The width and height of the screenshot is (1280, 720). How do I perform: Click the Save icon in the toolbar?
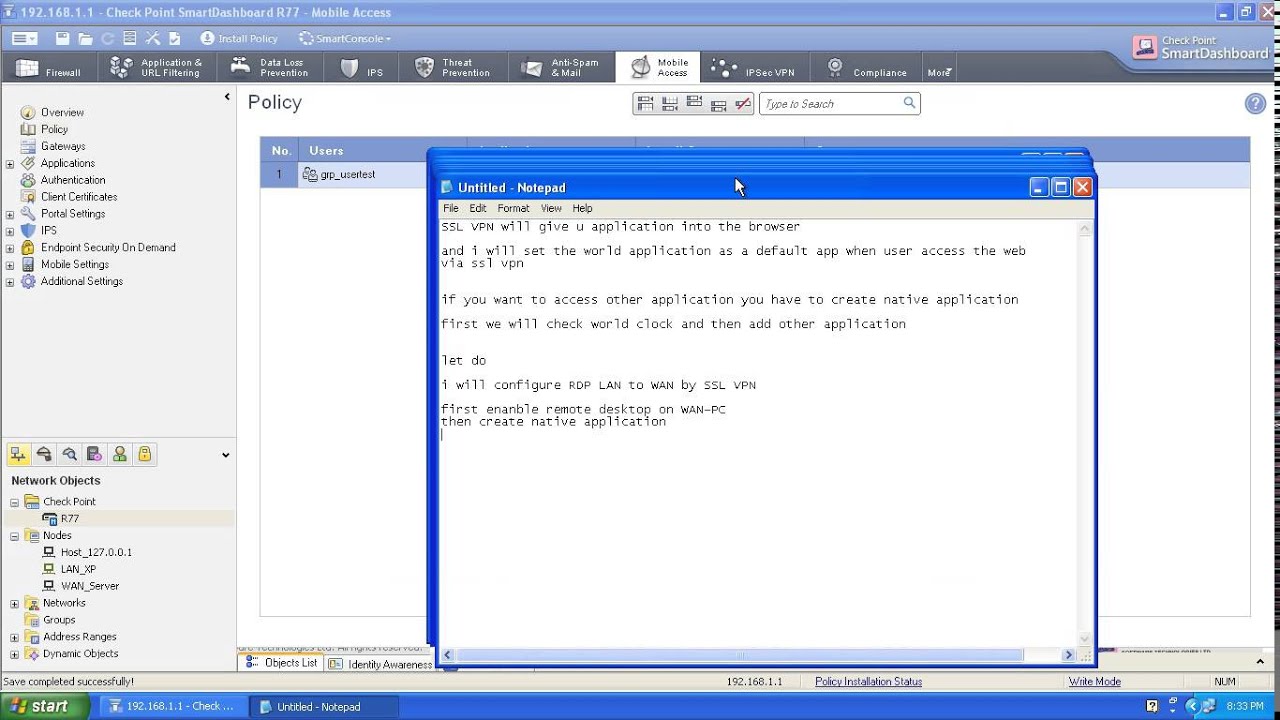pos(62,38)
